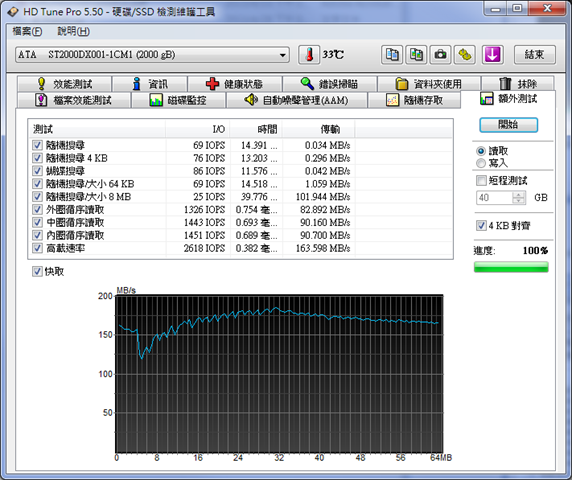572x480 pixels.
Task: Uncheck the 隨機搜尋 4 KB test
Action: (x=37, y=158)
